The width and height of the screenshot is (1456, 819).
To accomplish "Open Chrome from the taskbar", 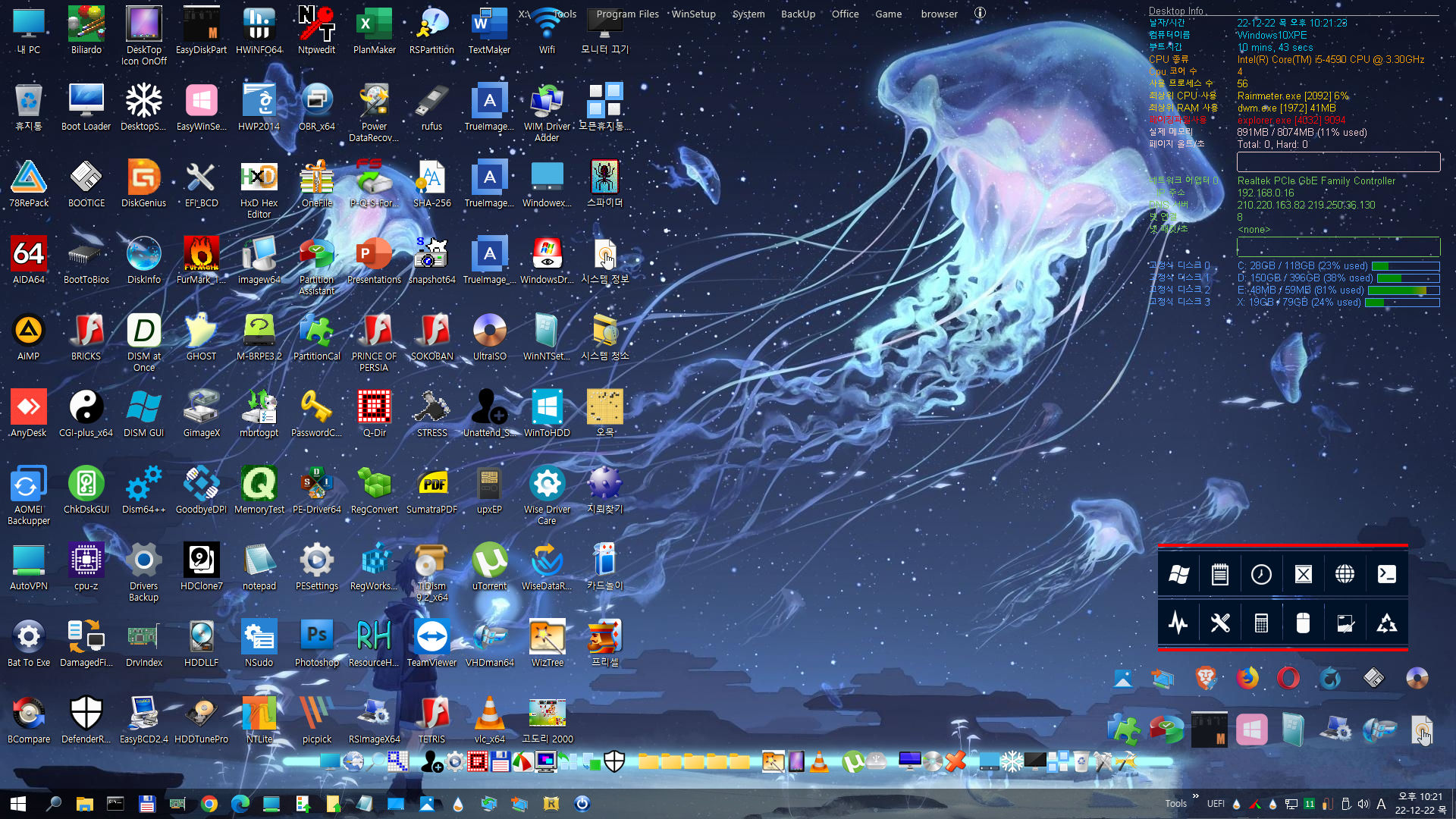I will [x=209, y=804].
